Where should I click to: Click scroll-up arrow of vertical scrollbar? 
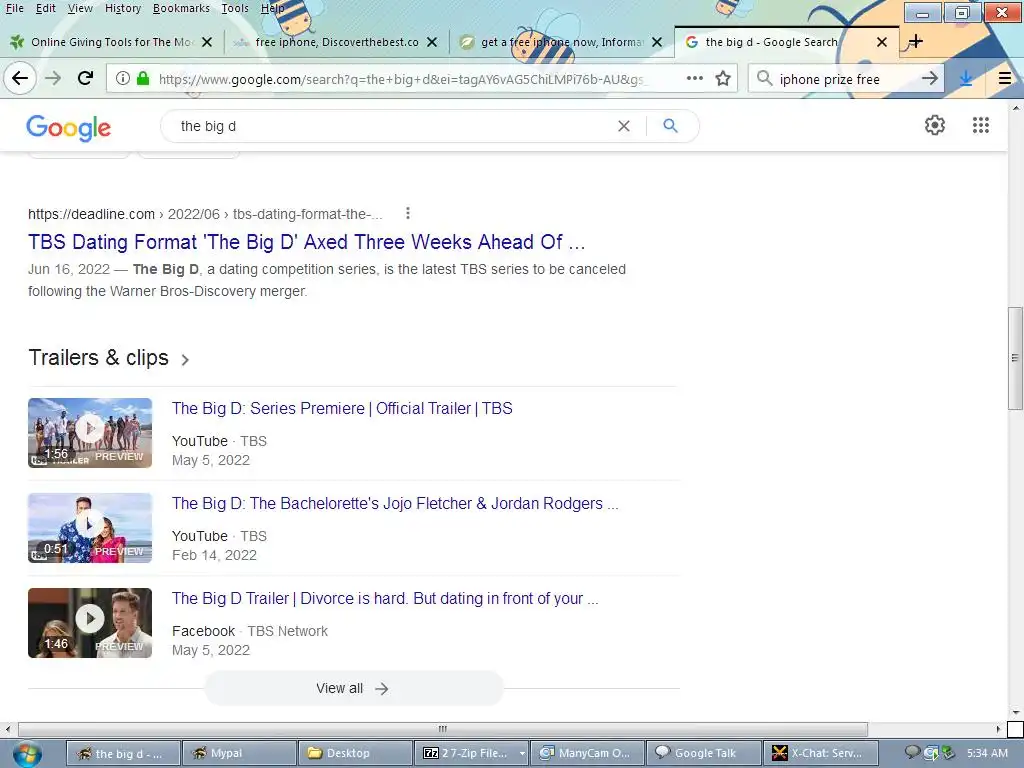[x=1015, y=107]
